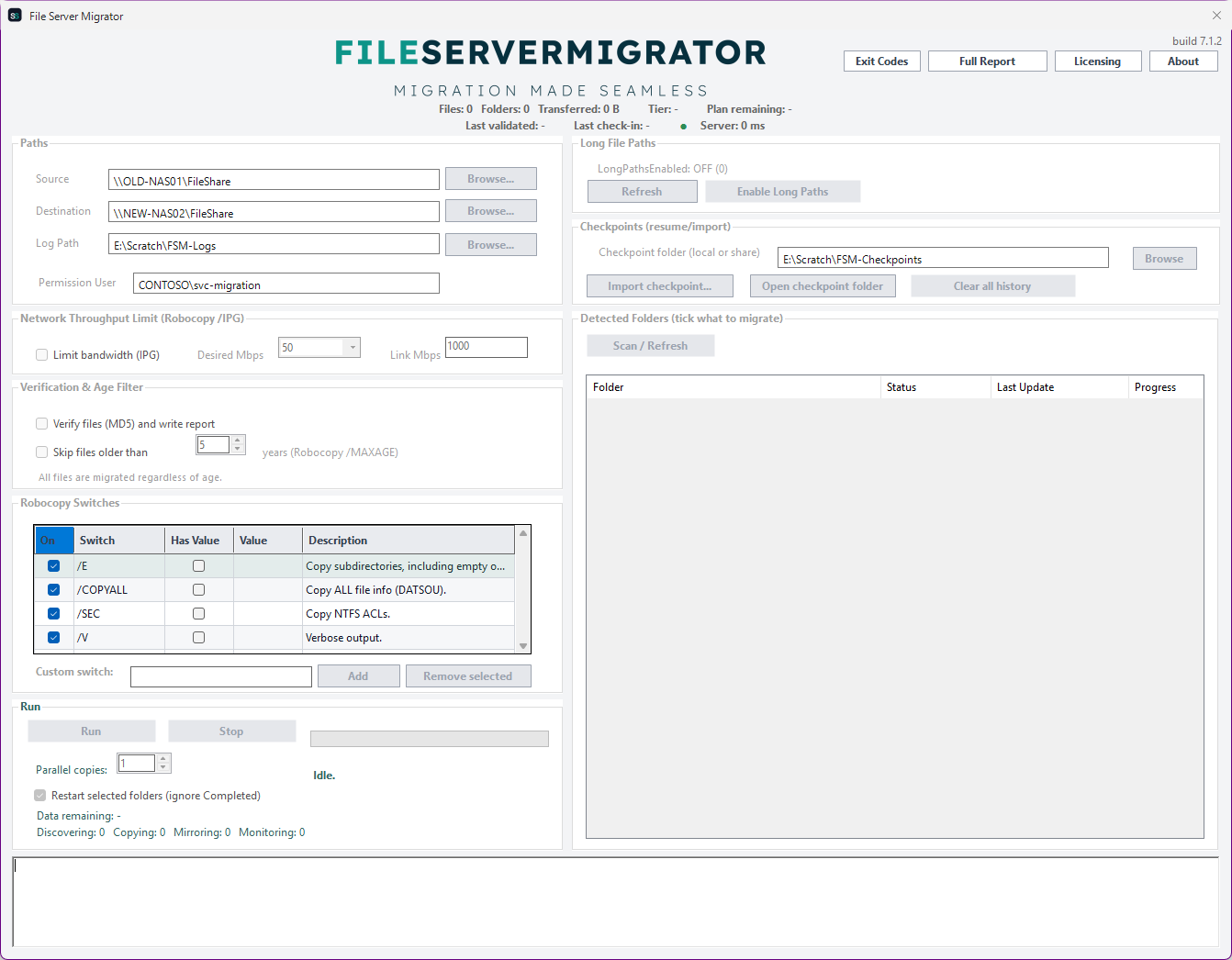Uncheck the On box for /SEC switch
This screenshot has height=960, width=1232.
click(53, 614)
